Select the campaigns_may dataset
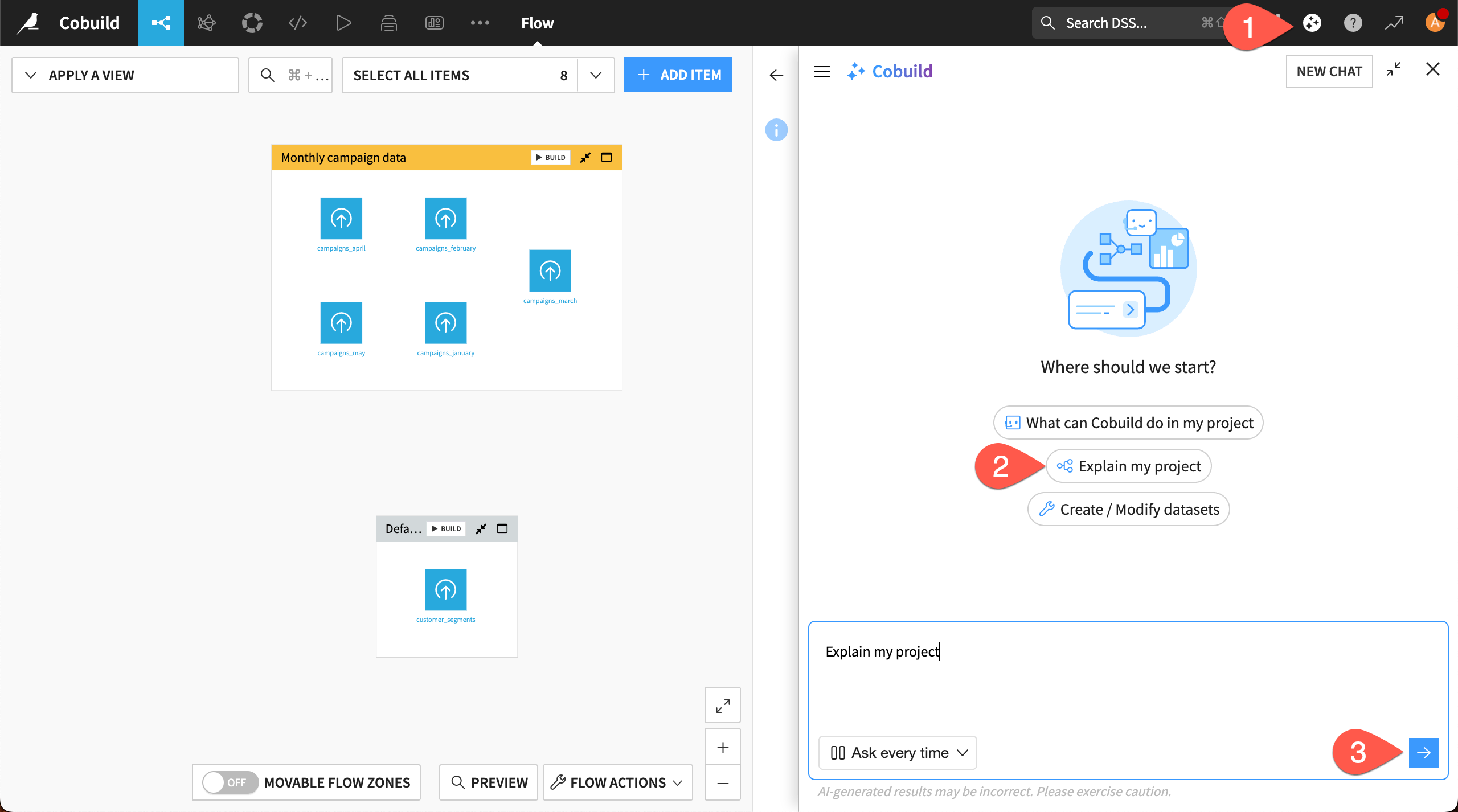1458x812 pixels. click(341, 323)
